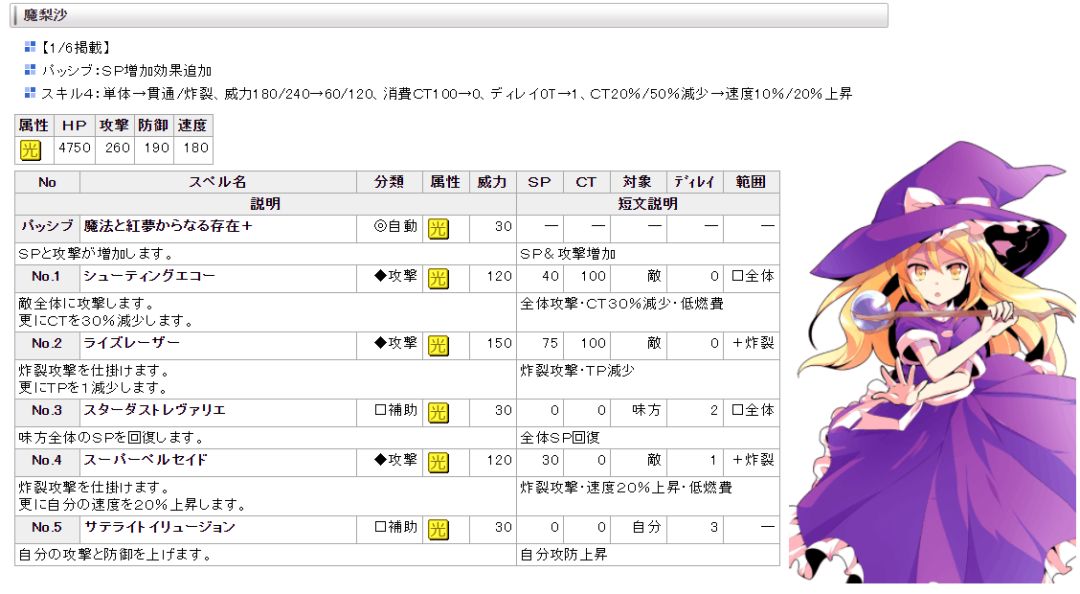
Task: Click the 光 icon in the パッシブ row
Action: (x=438, y=228)
